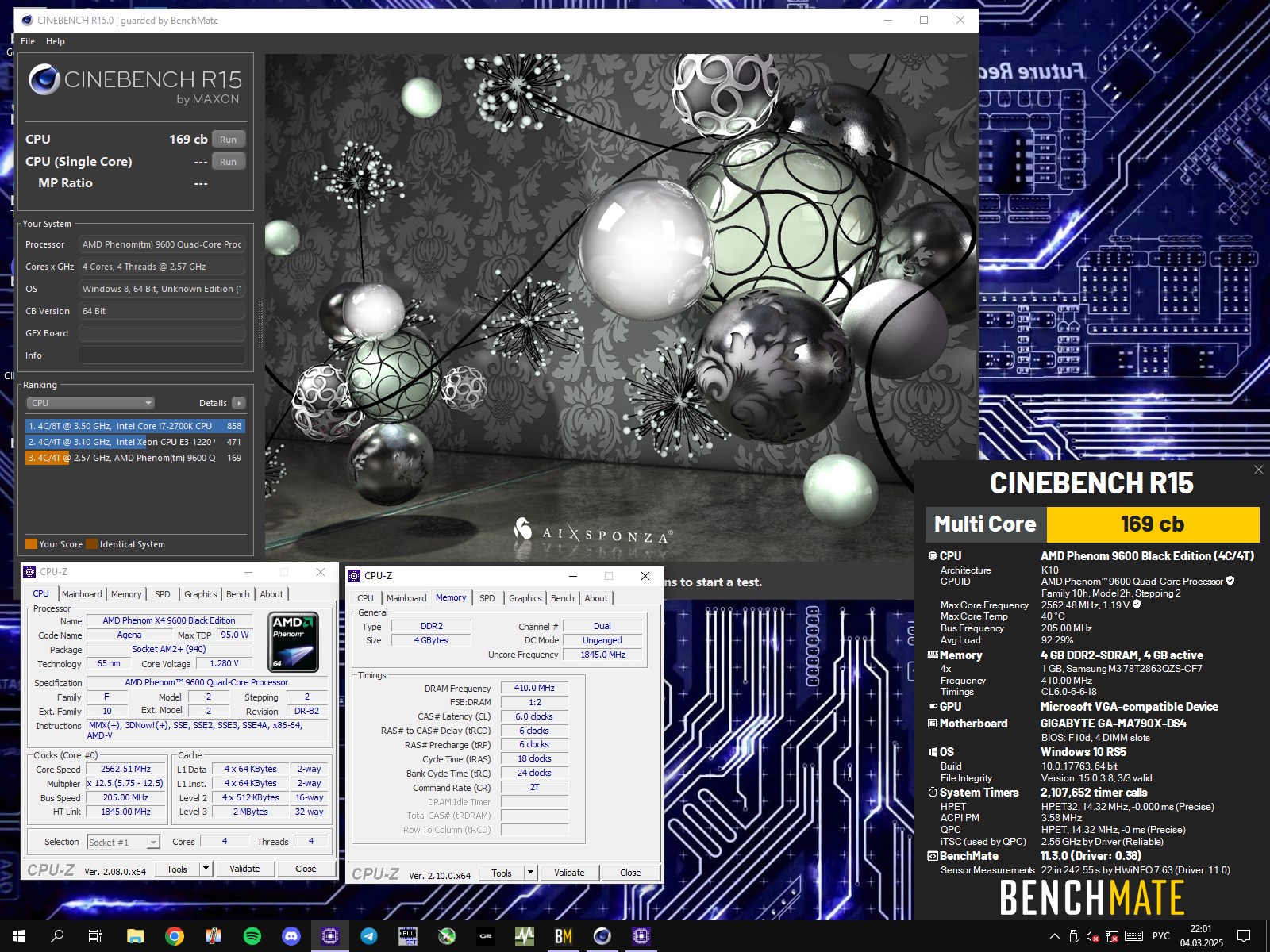The image size is (1270, 952).
Task: Open the black GR app on taskbar
Action: [x=485, y=936]
